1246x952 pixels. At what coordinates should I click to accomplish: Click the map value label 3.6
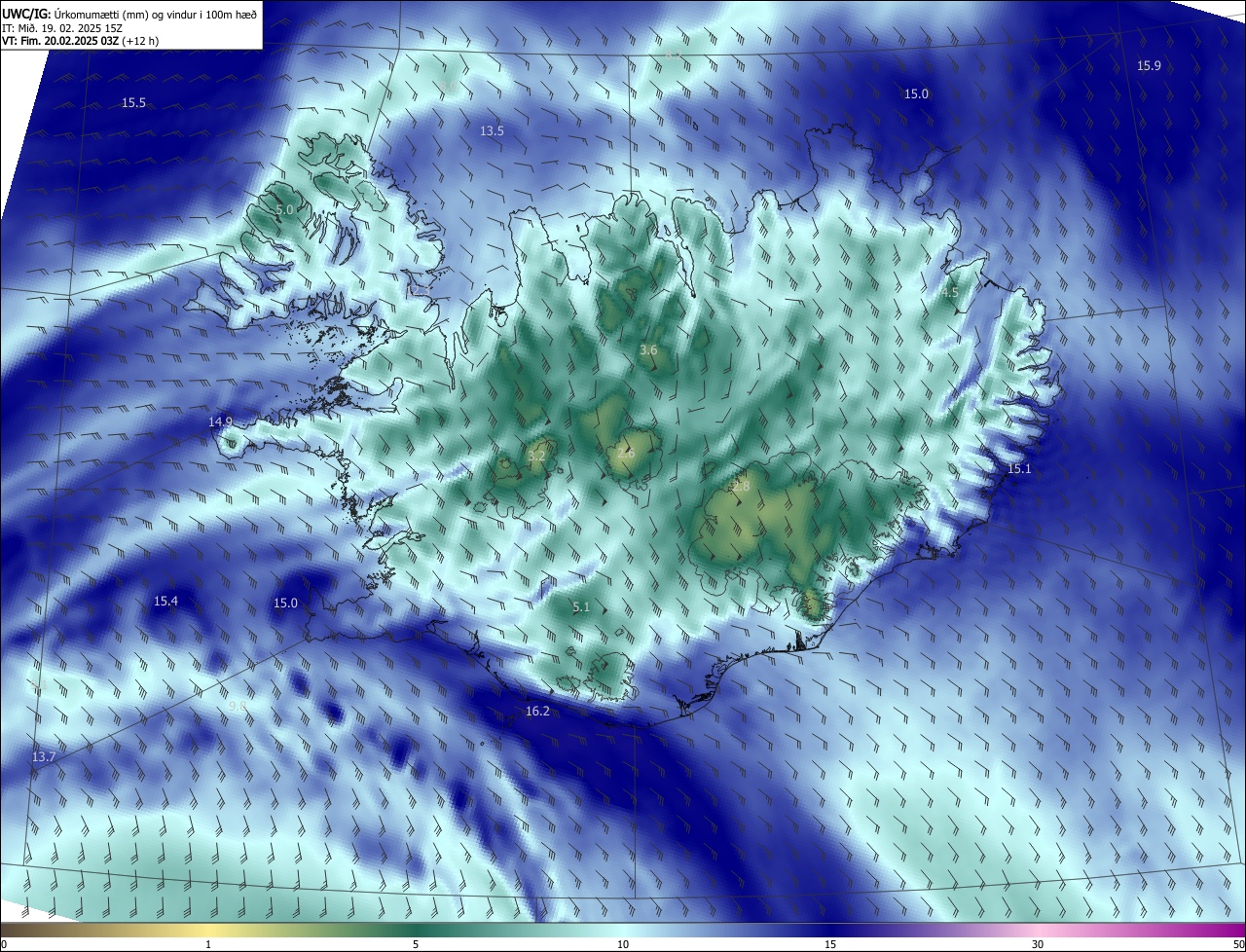click(x=648, y=350)
